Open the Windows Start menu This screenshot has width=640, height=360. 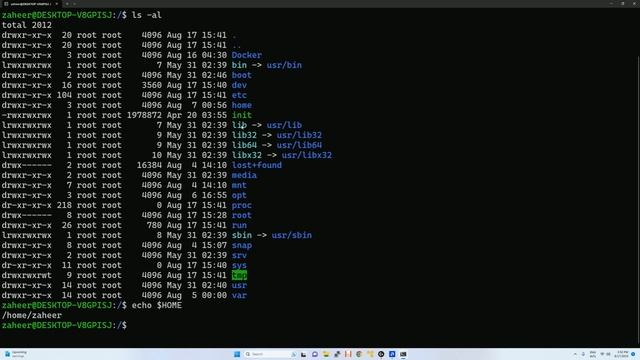(237, 354)
